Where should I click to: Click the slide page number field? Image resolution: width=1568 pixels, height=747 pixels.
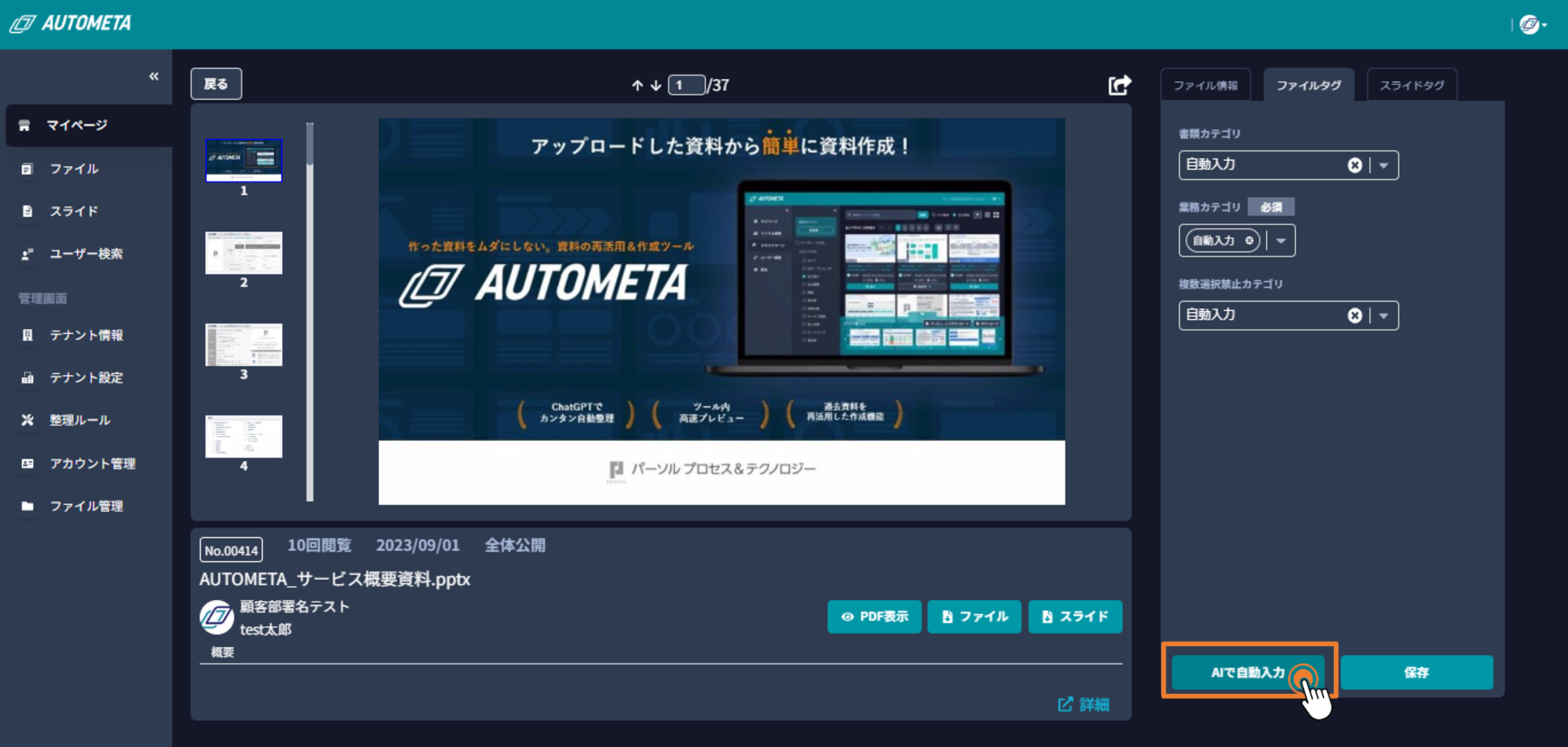click(687, 85)
